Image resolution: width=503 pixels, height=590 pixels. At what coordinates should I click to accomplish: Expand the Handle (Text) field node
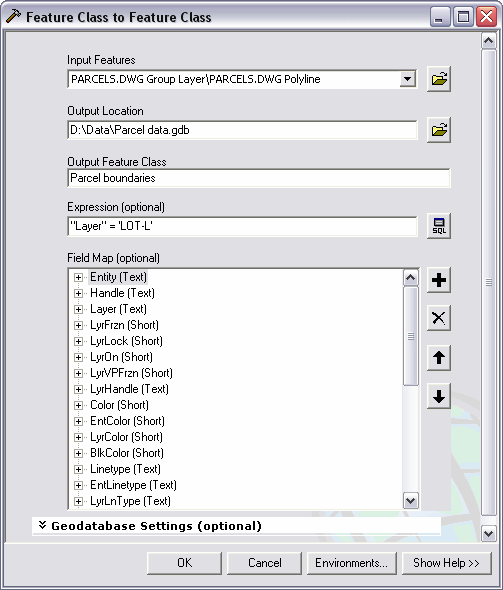click(x=78, y=293)
